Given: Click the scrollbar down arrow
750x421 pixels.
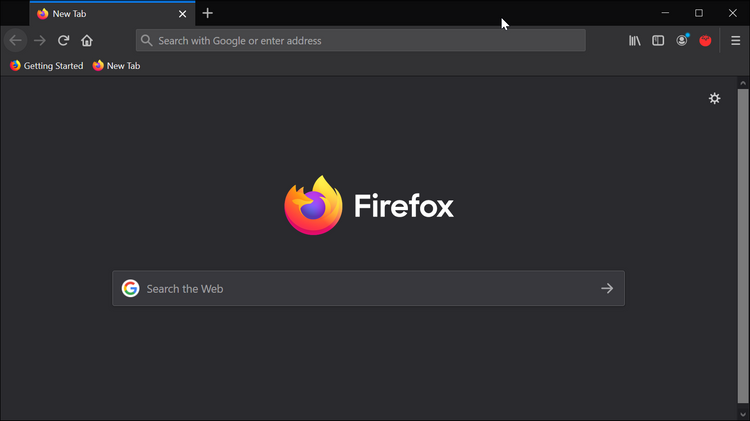Looking at the screenshot, I should point(743,414).
